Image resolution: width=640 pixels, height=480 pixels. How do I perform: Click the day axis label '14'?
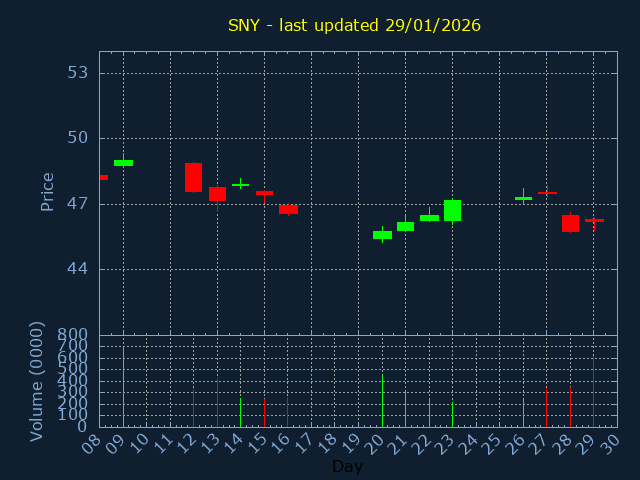click(x=233, y=444)
